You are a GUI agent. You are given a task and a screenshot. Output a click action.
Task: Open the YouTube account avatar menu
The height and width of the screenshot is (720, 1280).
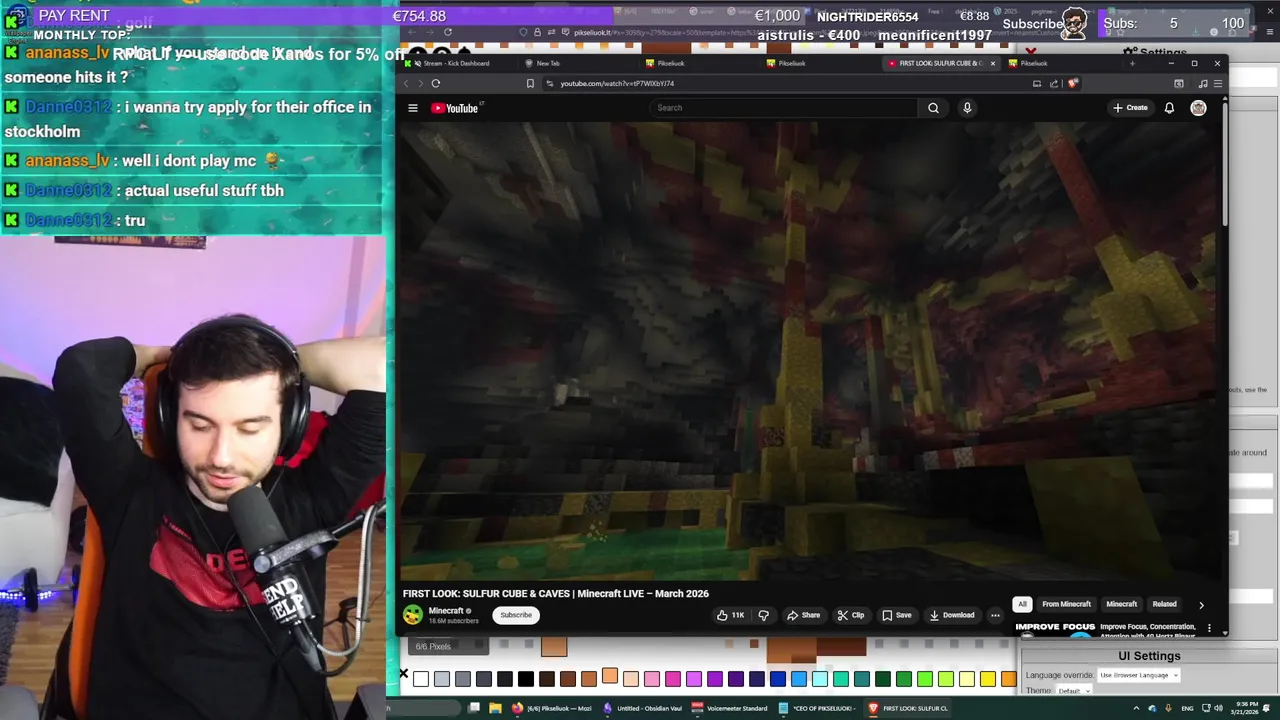(1198, 108)
